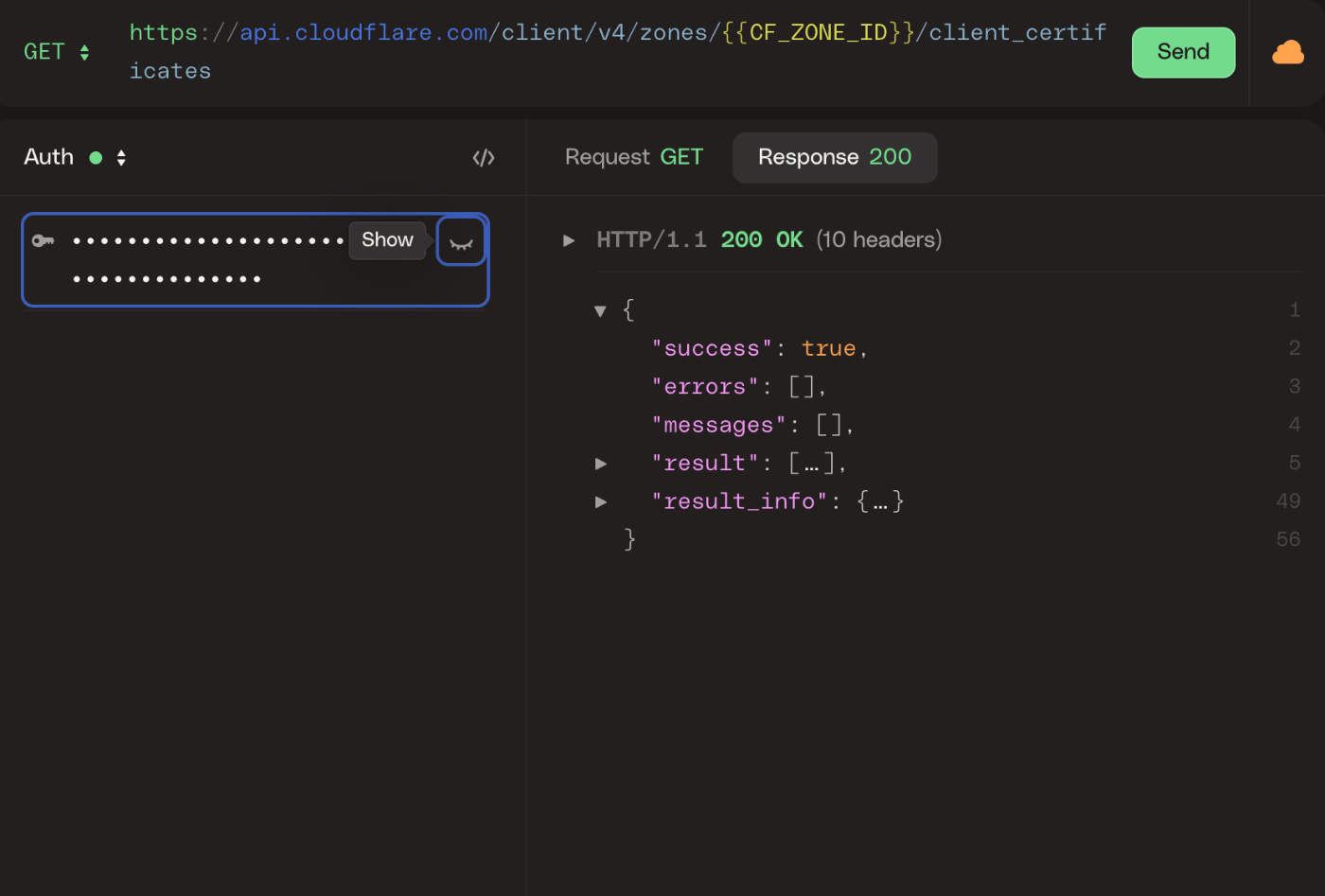Click the key icon in auth field
The image size is (1325, 896).
coord(44,241)
